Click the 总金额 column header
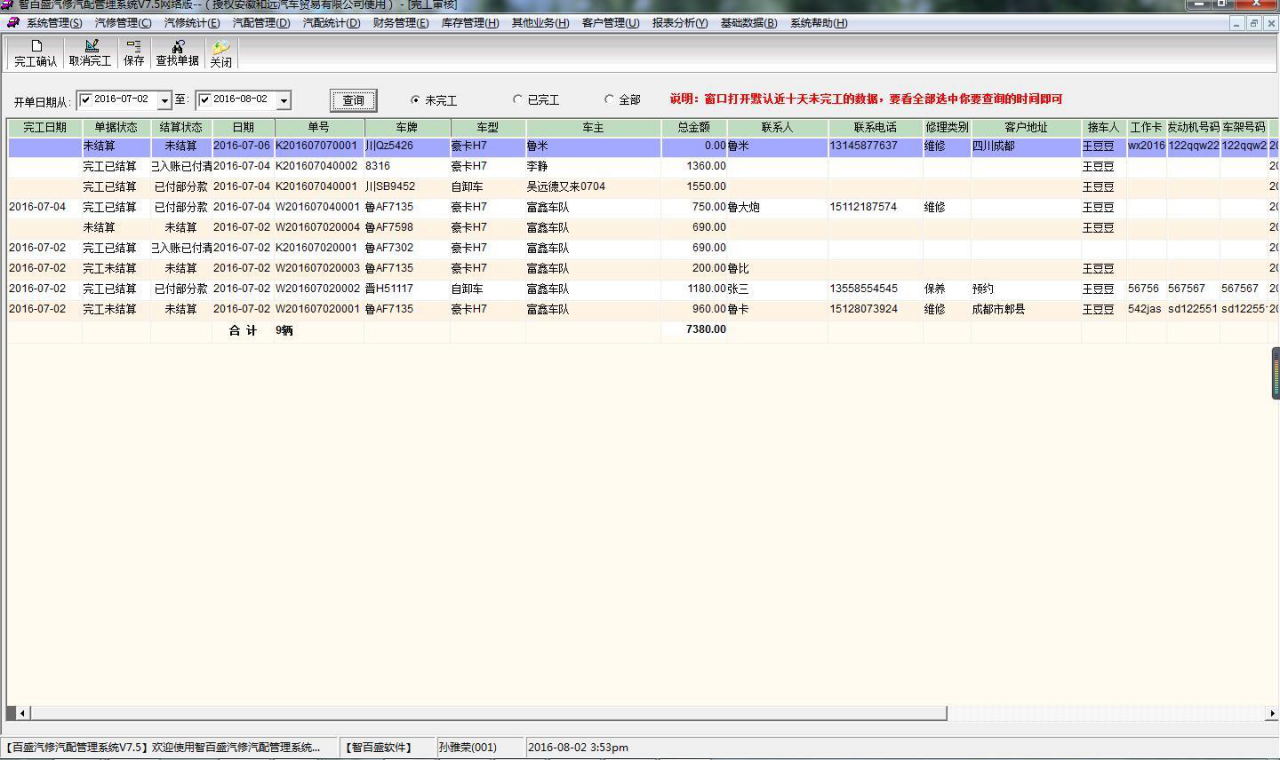Screen dimensions: 1280x760 [x=694, y=128]
